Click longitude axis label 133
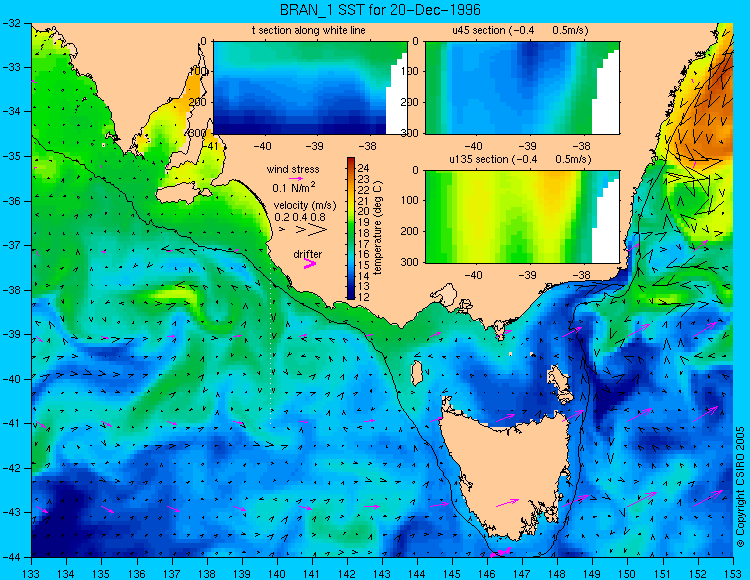The width and height of the screenshot is (750, 580). coord(31,573)
